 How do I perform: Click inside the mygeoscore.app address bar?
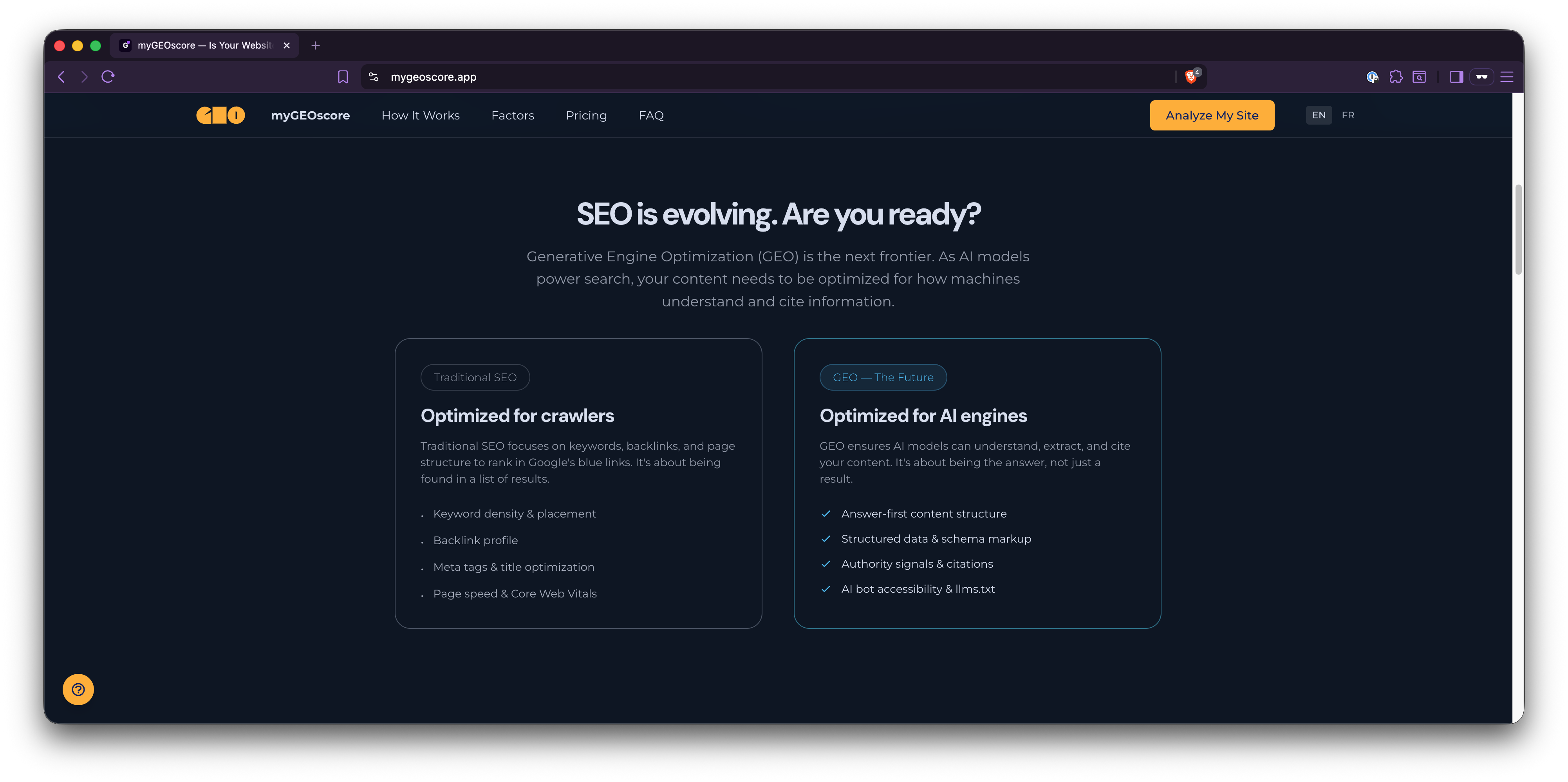434,77
